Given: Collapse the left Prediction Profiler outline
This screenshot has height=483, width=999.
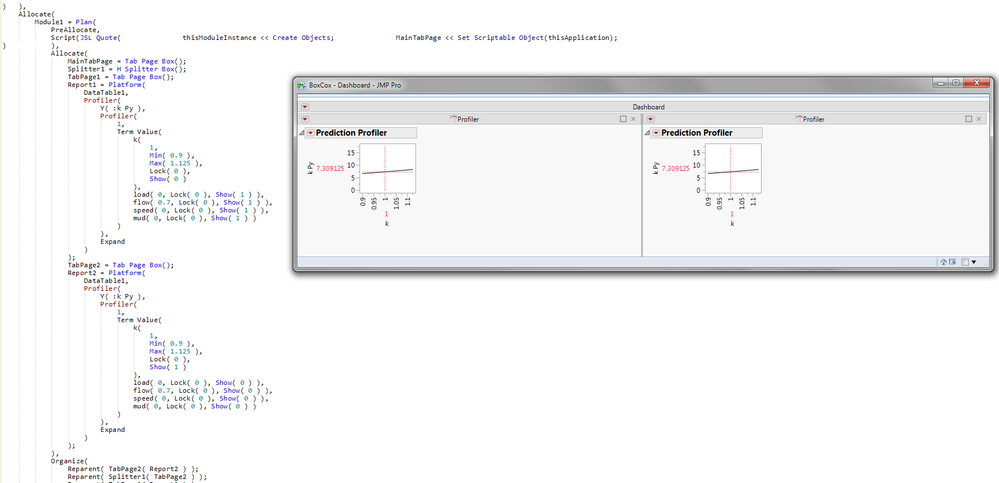Looking at the screenshot, I should click(x=301, y=133).
